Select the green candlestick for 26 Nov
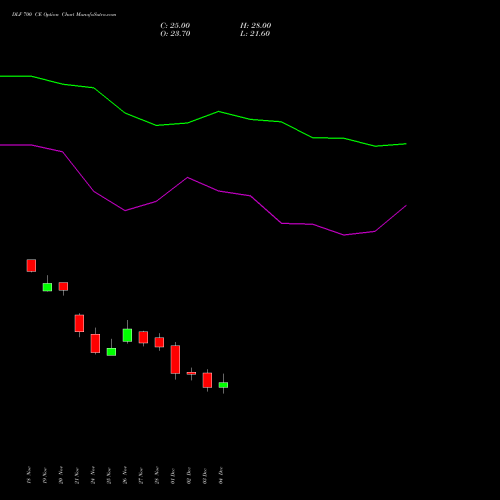Image resolution: width=500 pixels, height=500 pixels. pos(127,335)
